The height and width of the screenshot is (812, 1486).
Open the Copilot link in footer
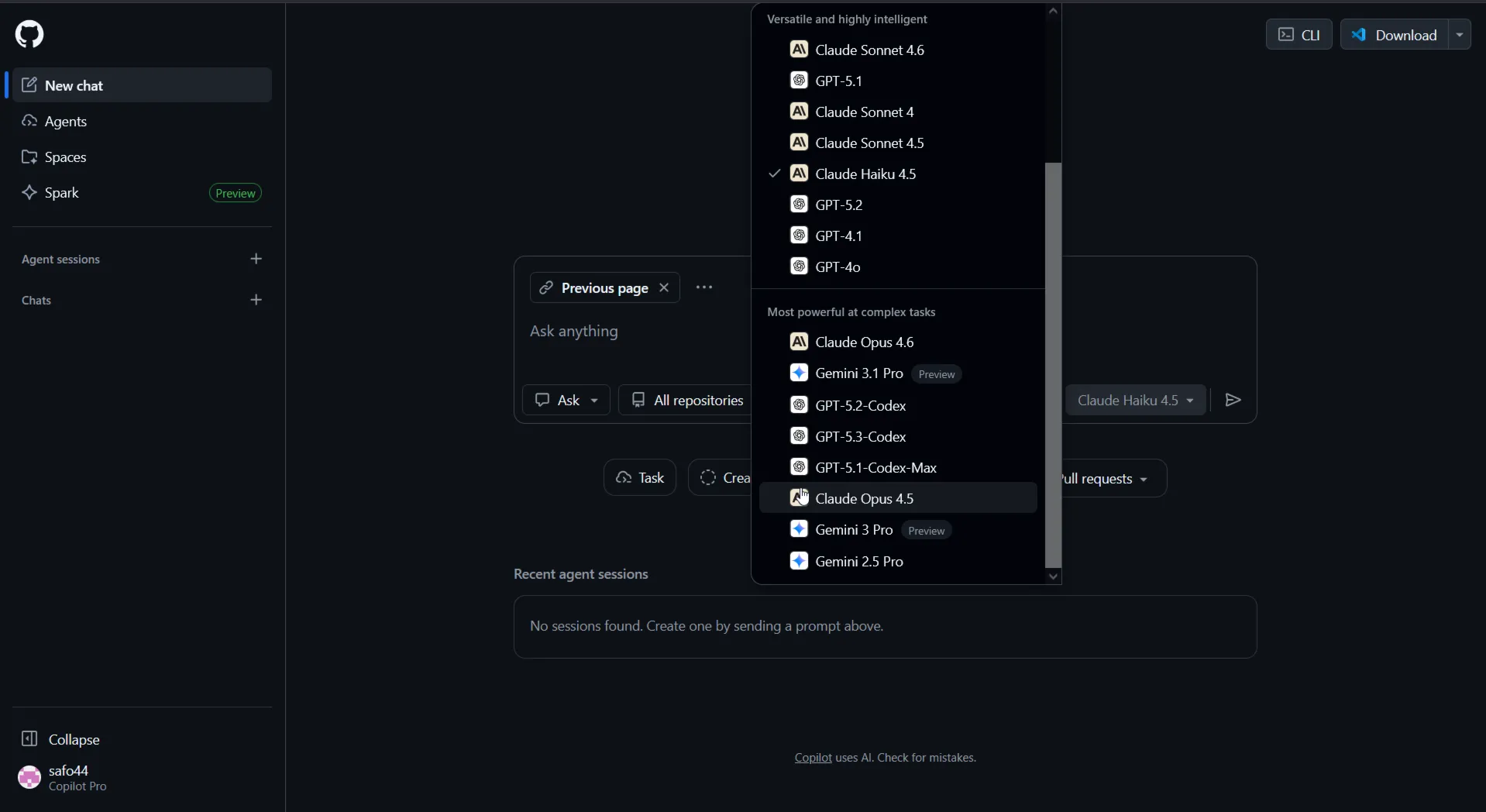tap(813, 758)
